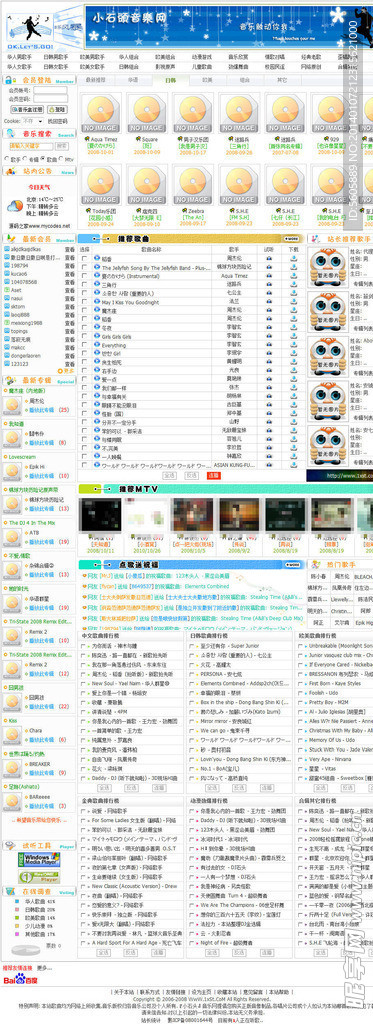Switch to the 组合 album tab
Viewport: 373px width, 1024px height.
coord(245,80)
